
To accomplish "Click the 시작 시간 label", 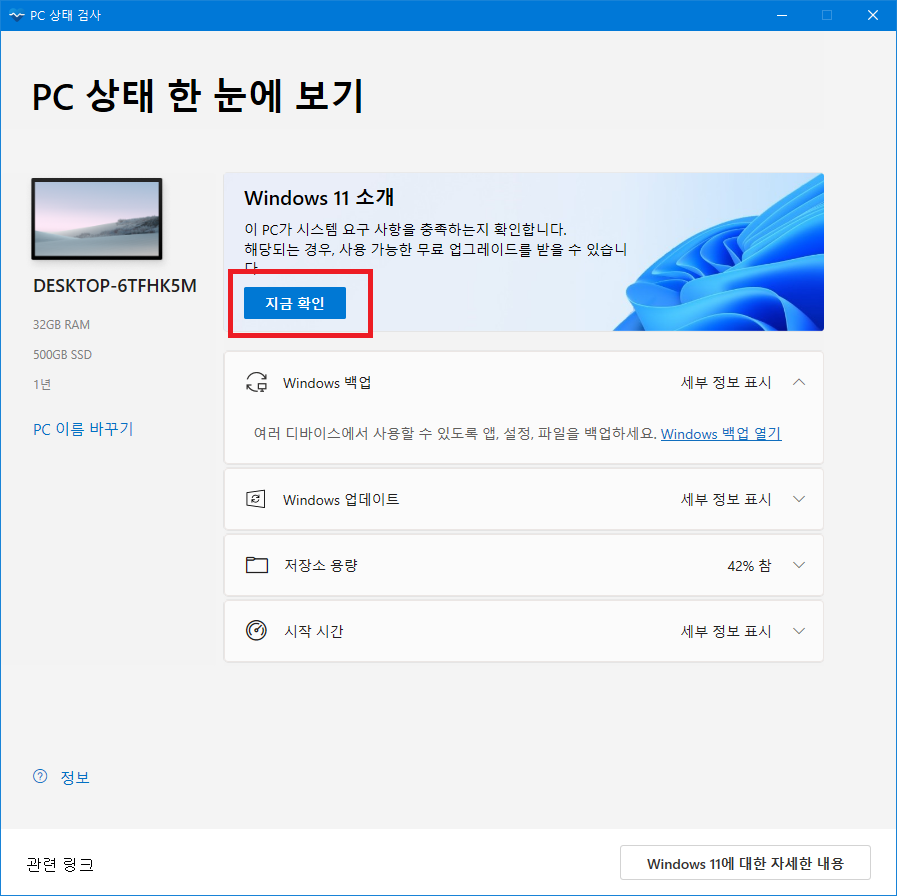I will point(313,631).
